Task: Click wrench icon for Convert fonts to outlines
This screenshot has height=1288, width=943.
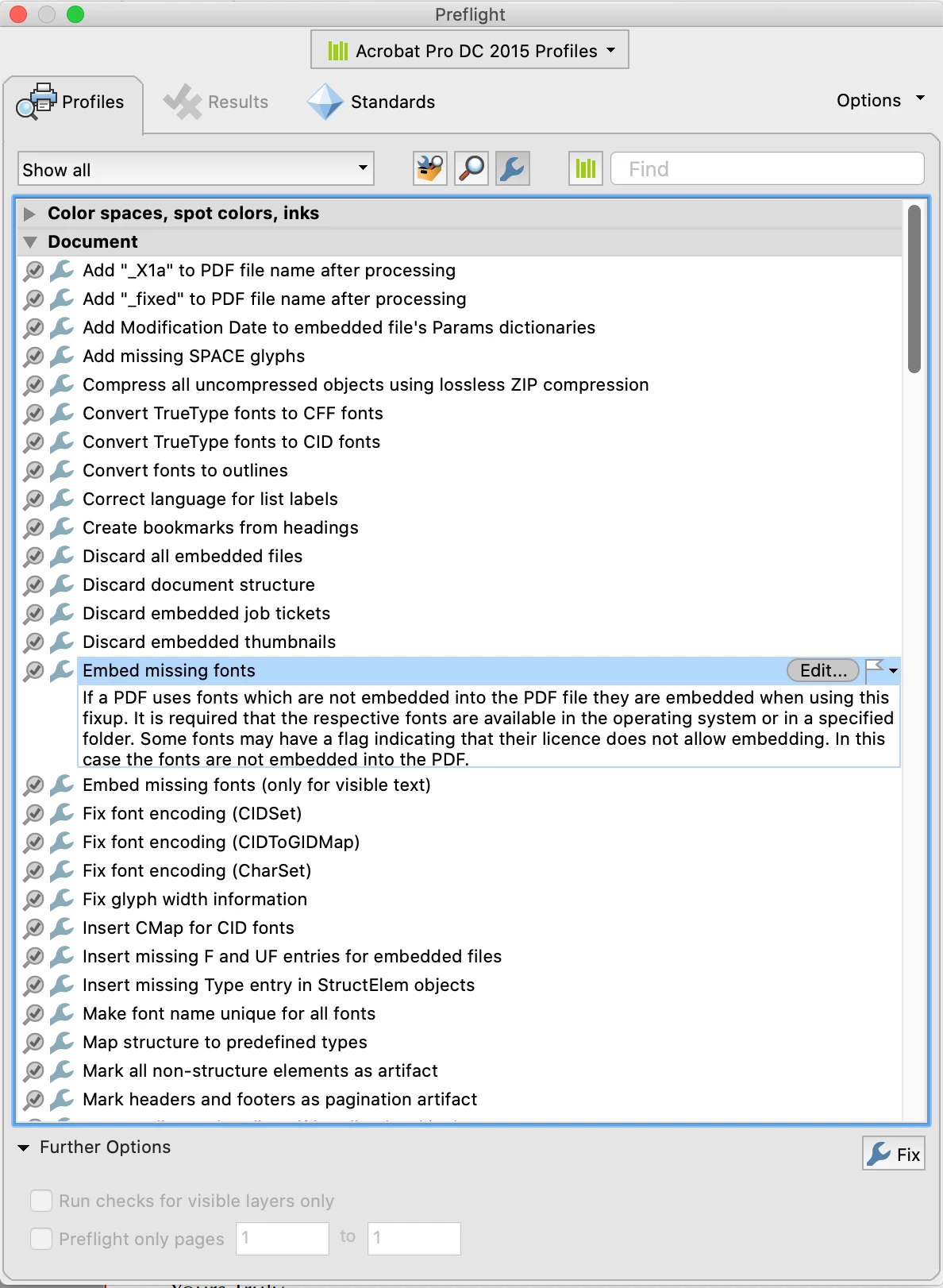Action: [62, 470]
